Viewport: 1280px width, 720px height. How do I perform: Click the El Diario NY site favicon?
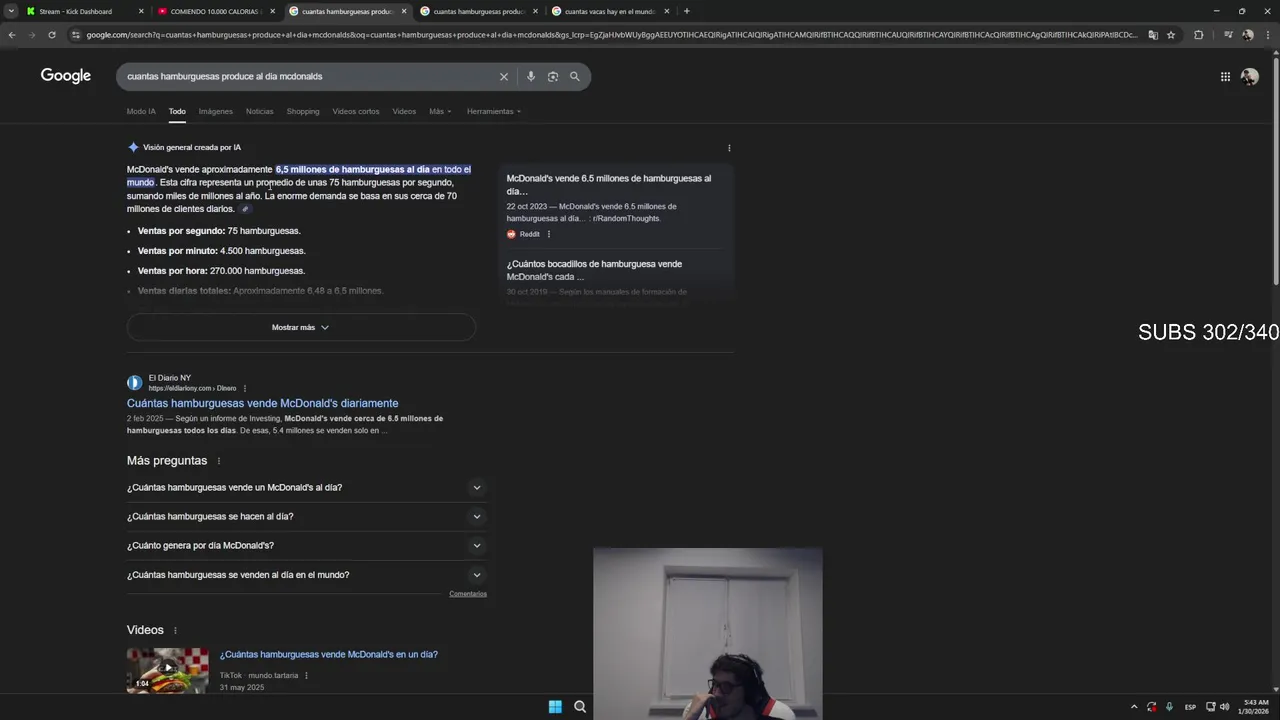134,382
